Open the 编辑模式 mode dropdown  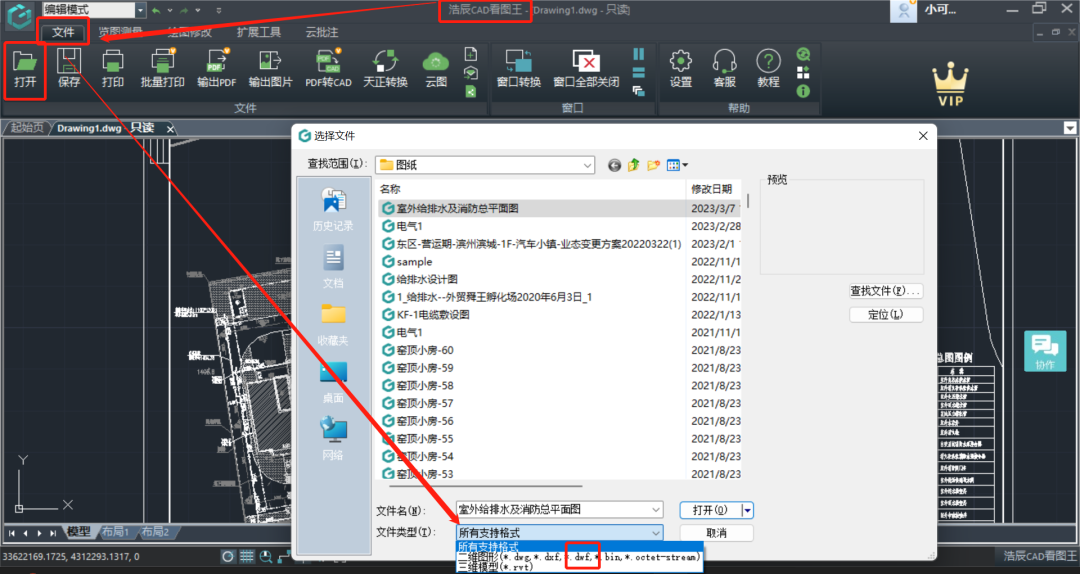point(141,10)
